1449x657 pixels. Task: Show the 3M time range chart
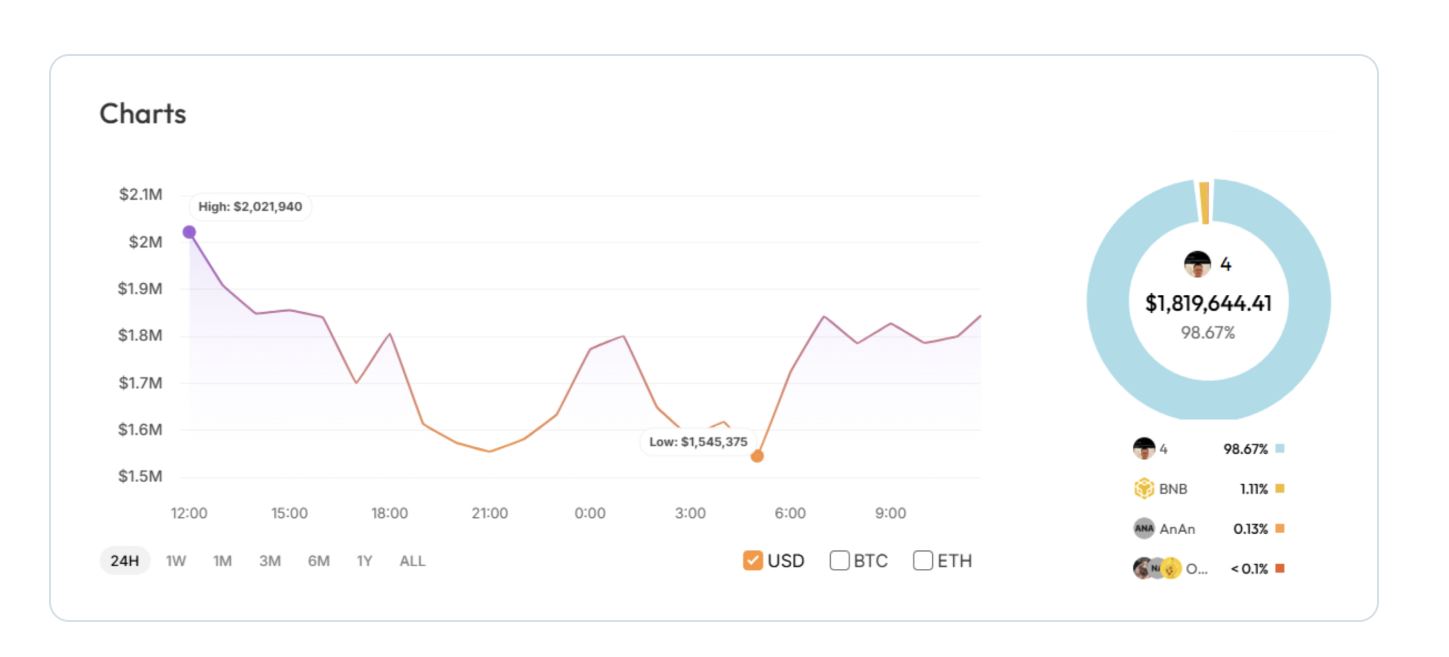pyautogui.click(x=270, y=561)
